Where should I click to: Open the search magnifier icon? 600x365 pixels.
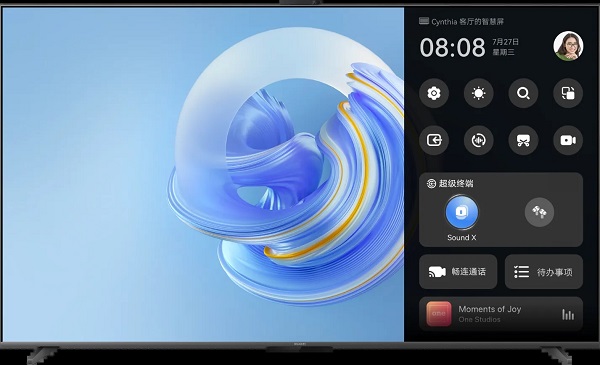523,93
